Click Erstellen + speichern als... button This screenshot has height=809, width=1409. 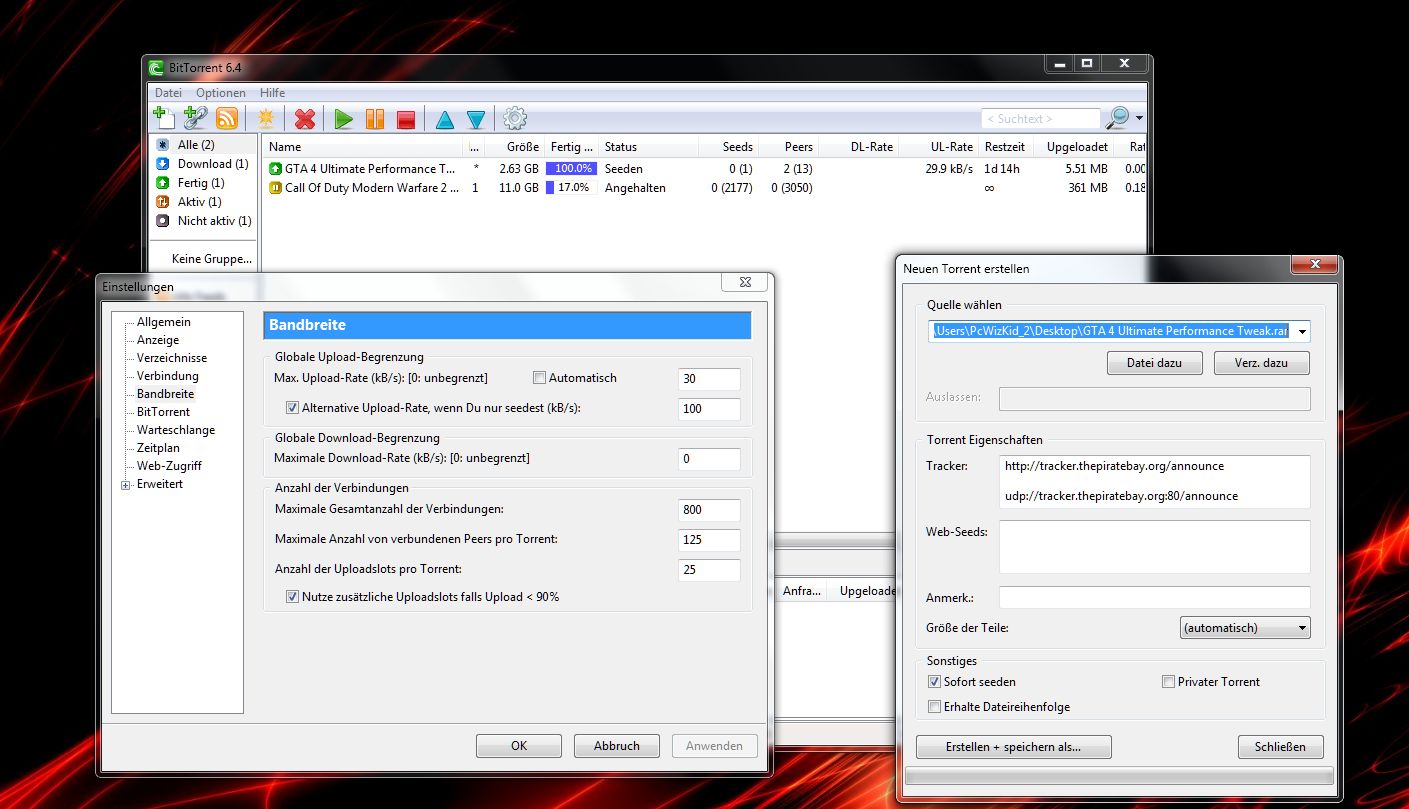coord(1014,747)
